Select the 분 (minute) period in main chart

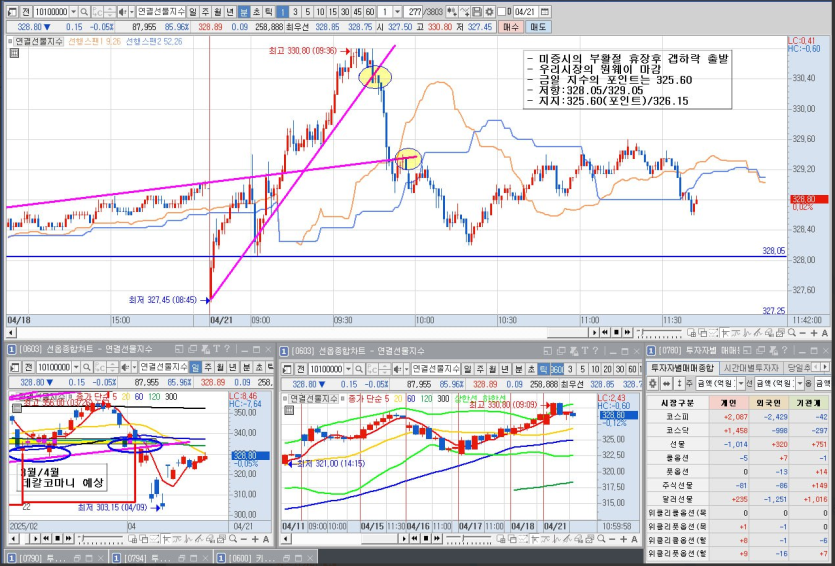pyautogui.click(x=244, y=12)
